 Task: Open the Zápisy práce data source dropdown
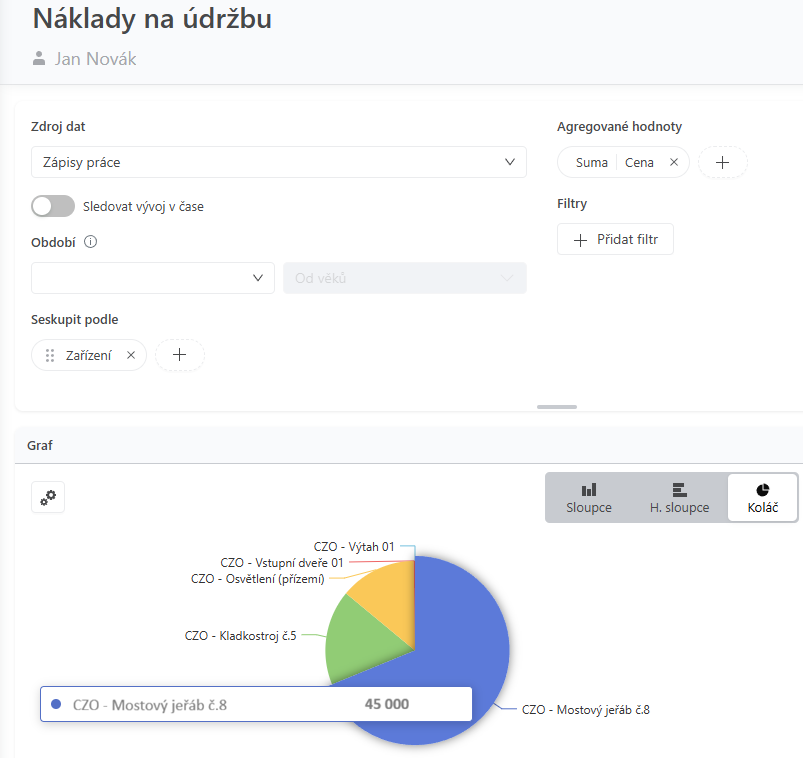pyautogui.click(x=279, y=162)
